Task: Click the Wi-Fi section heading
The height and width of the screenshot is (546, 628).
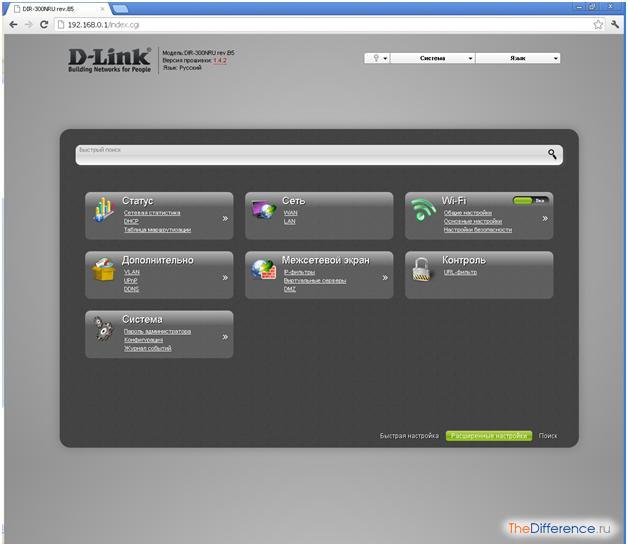Action: click(x=454, y=201)
